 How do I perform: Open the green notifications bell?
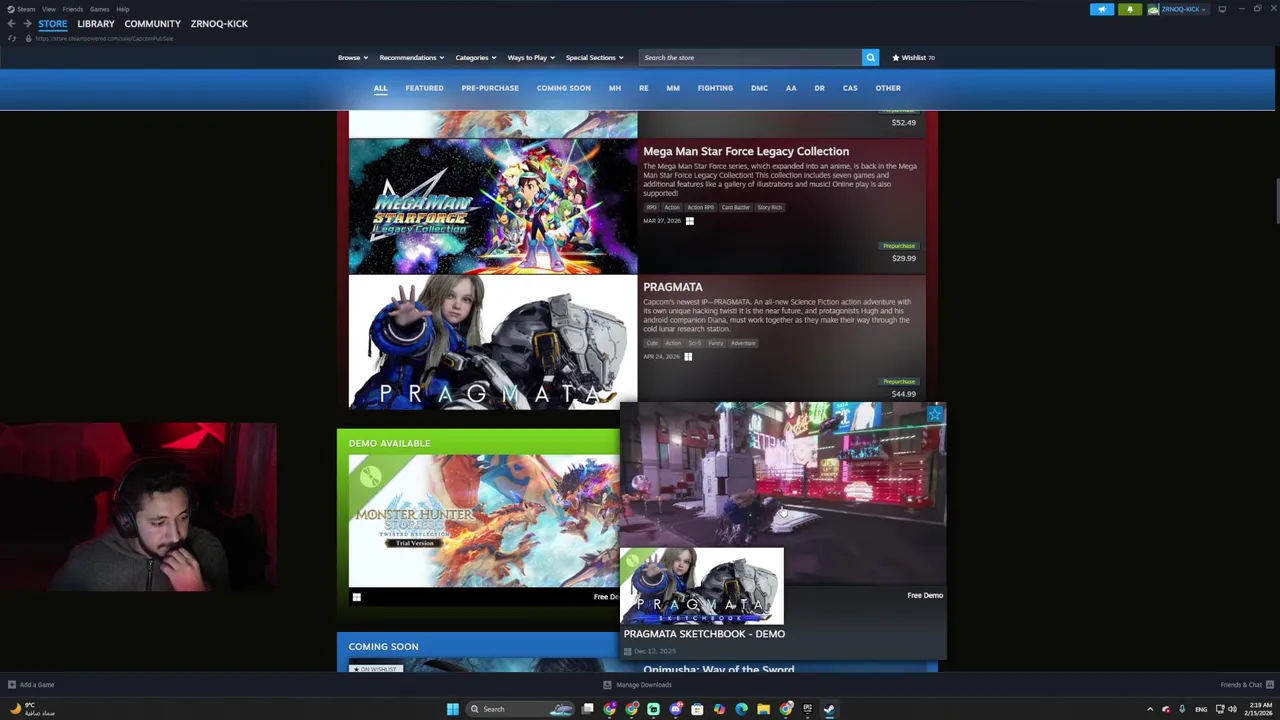click(x=1130, y=9)
